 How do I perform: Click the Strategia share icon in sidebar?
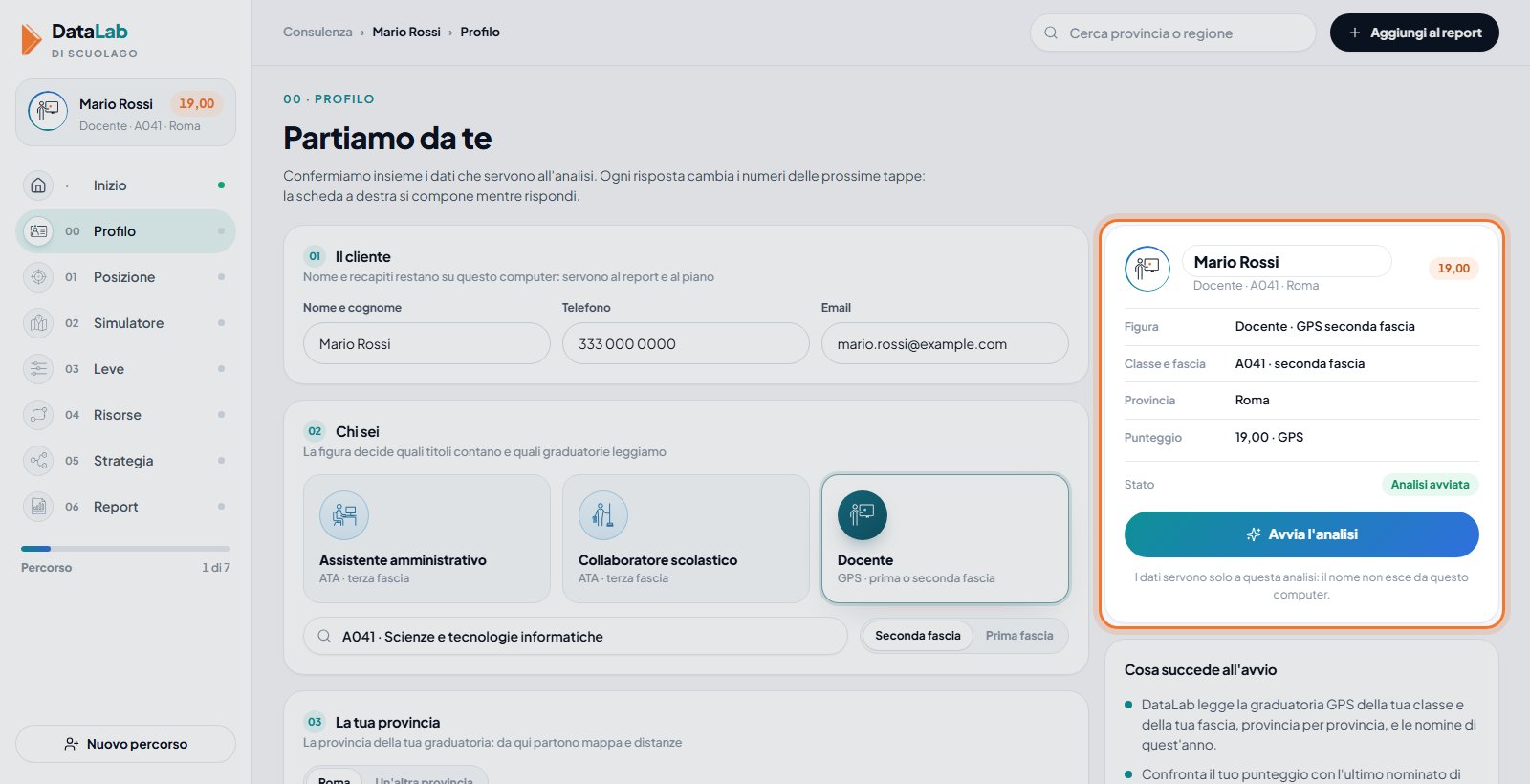click(38, 461)
